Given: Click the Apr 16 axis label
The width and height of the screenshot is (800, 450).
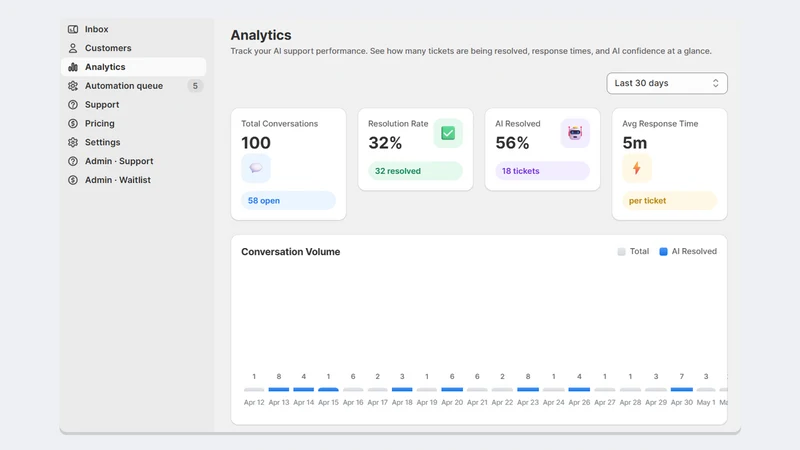Looking at the screenshot, I should pyautogui.click(x=353, y=403).
